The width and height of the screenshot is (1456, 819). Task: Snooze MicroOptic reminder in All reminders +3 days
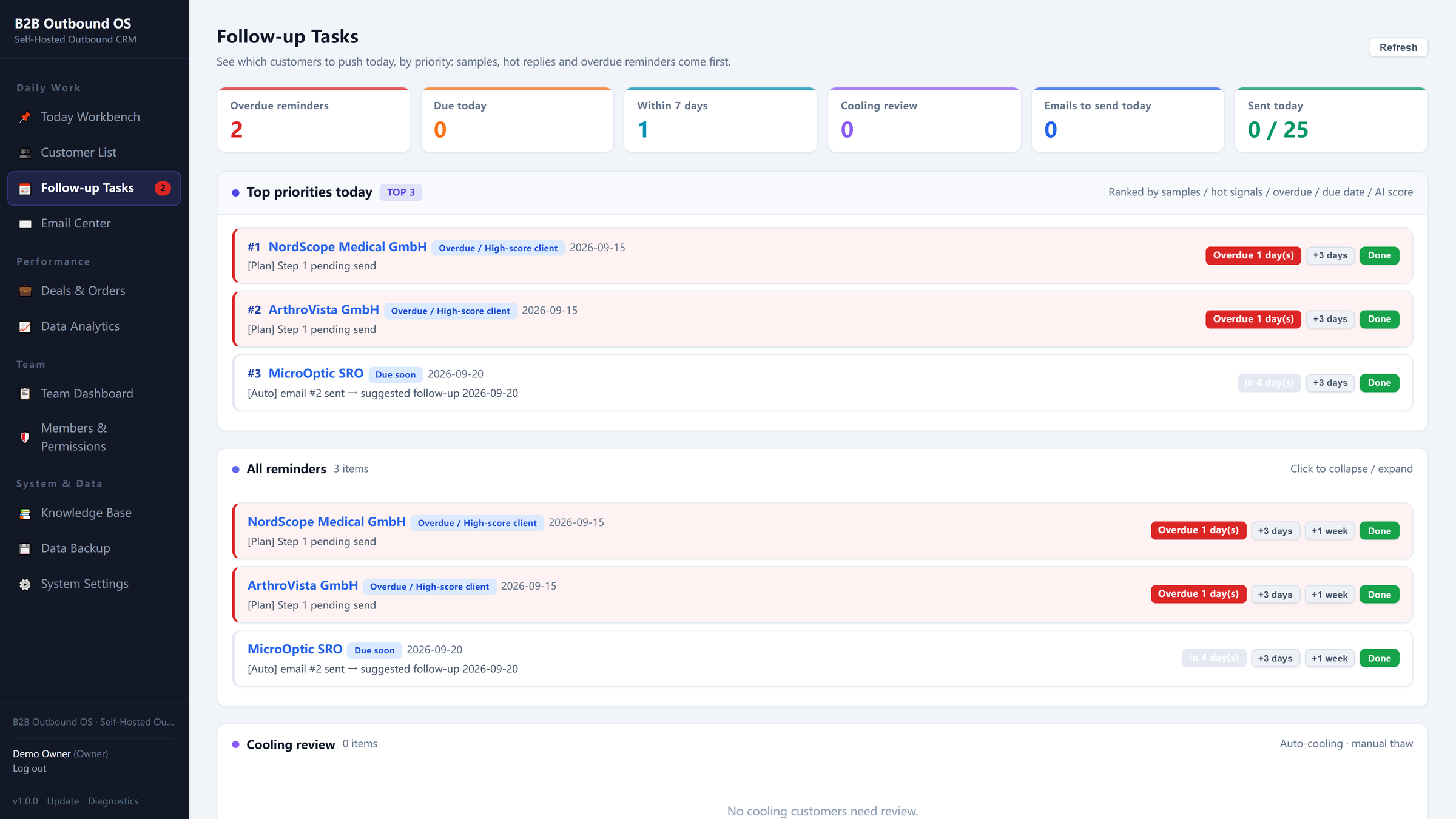[x=1275, y=658]
